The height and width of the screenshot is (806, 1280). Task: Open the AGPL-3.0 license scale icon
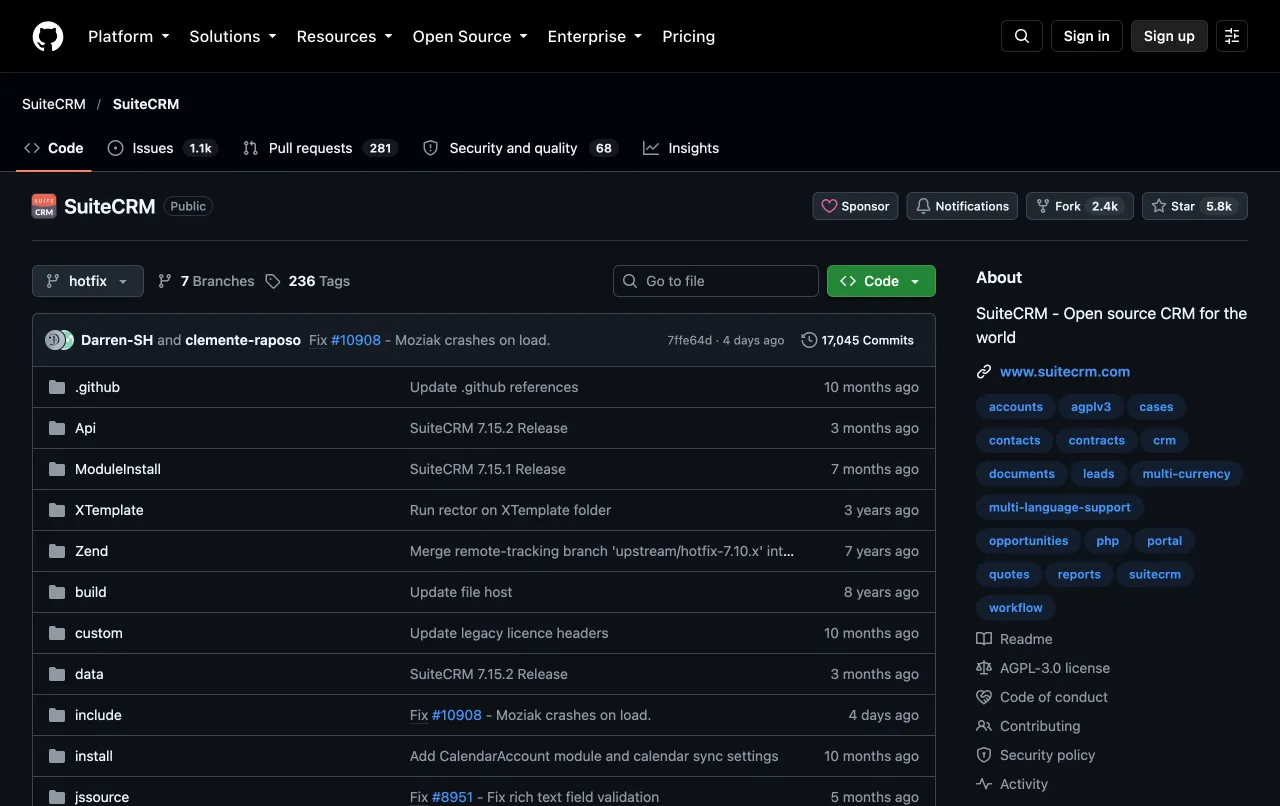coord(984,668)
